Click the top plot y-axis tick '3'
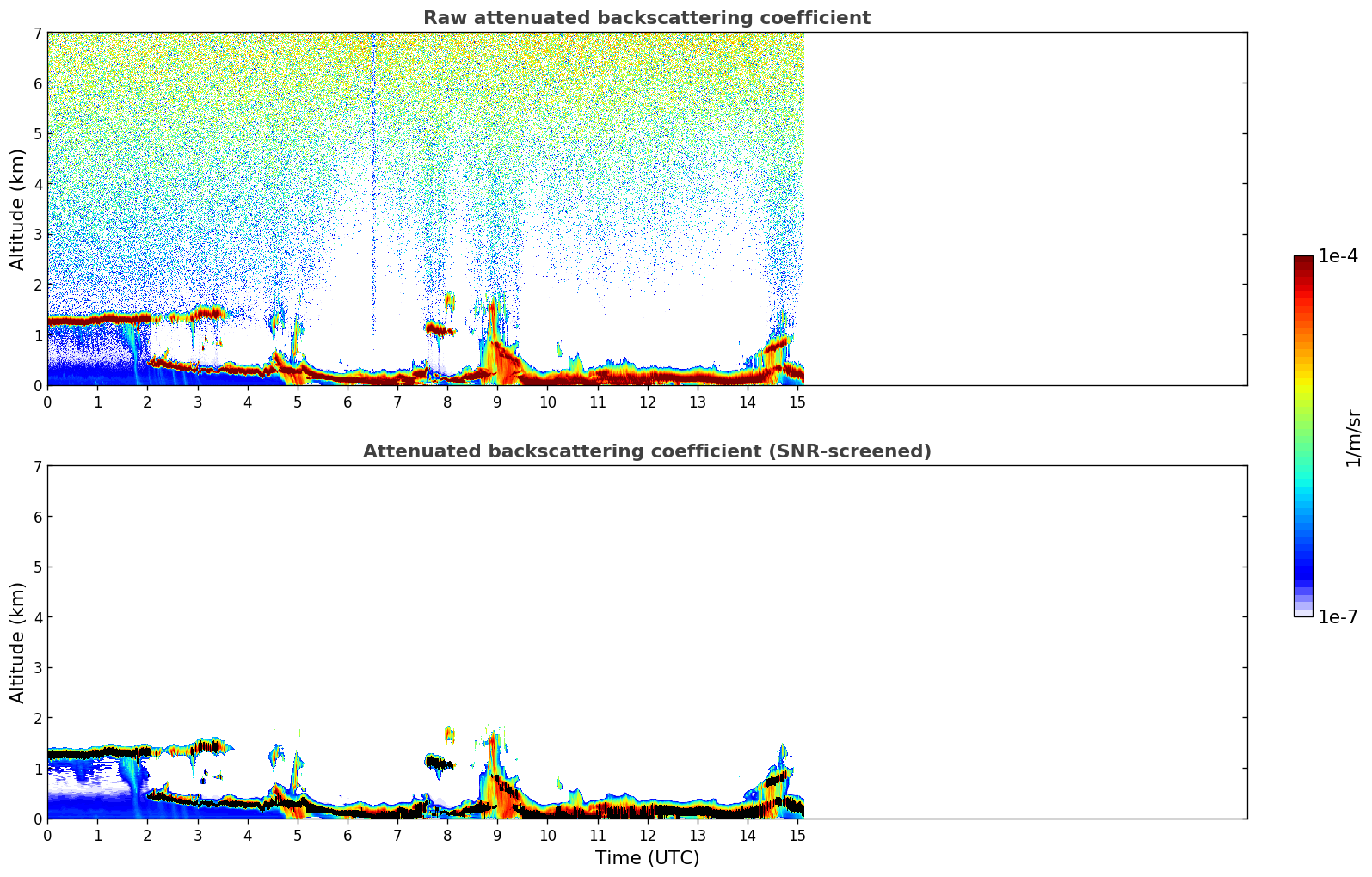The width and height of the screenshot is (1372, 877). click(x=38, y=235)
